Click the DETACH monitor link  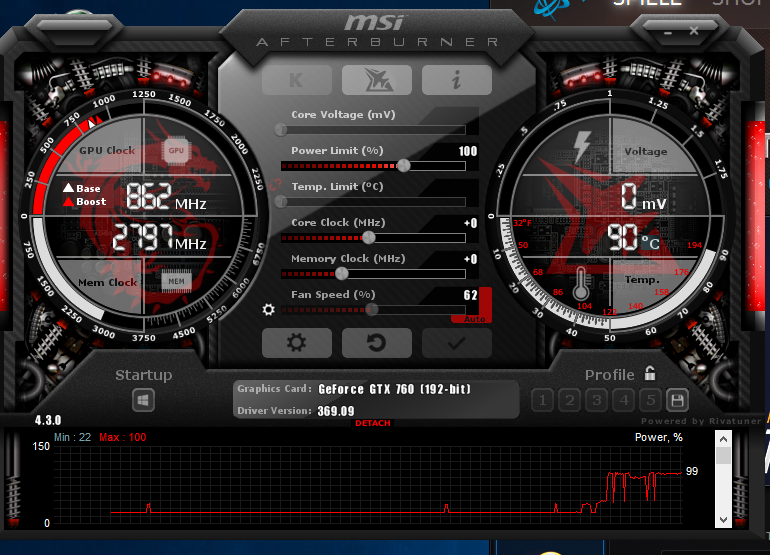coord(373,423)
